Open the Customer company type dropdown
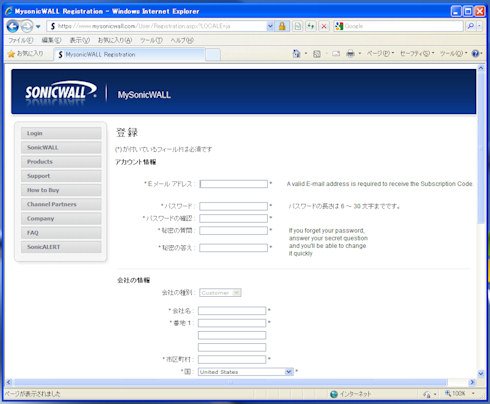The width and height of the screenshot is (490, 404). [236, 293]
